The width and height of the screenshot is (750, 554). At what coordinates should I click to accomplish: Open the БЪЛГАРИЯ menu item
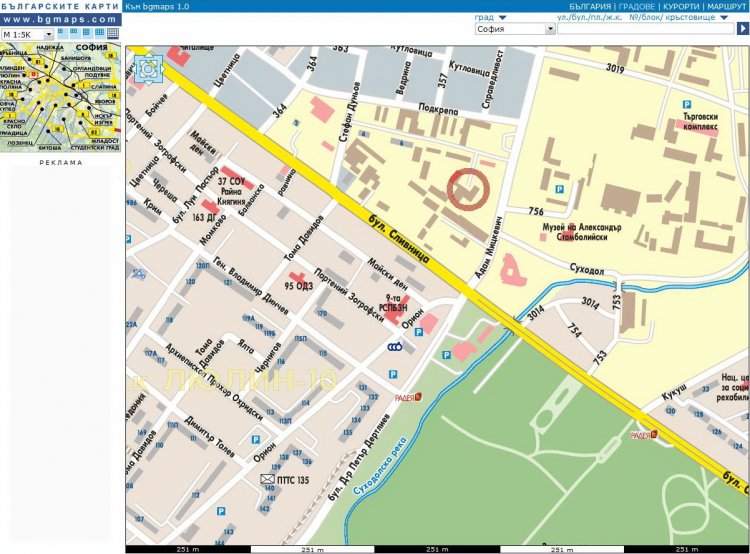pyautogui.click(x=583, y=6)
